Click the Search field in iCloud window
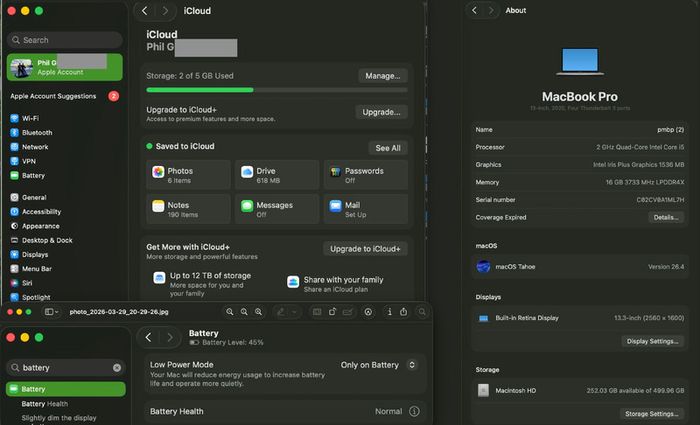Image resolution: width=700 pixels, height=425 pixels. pos(65,40)
